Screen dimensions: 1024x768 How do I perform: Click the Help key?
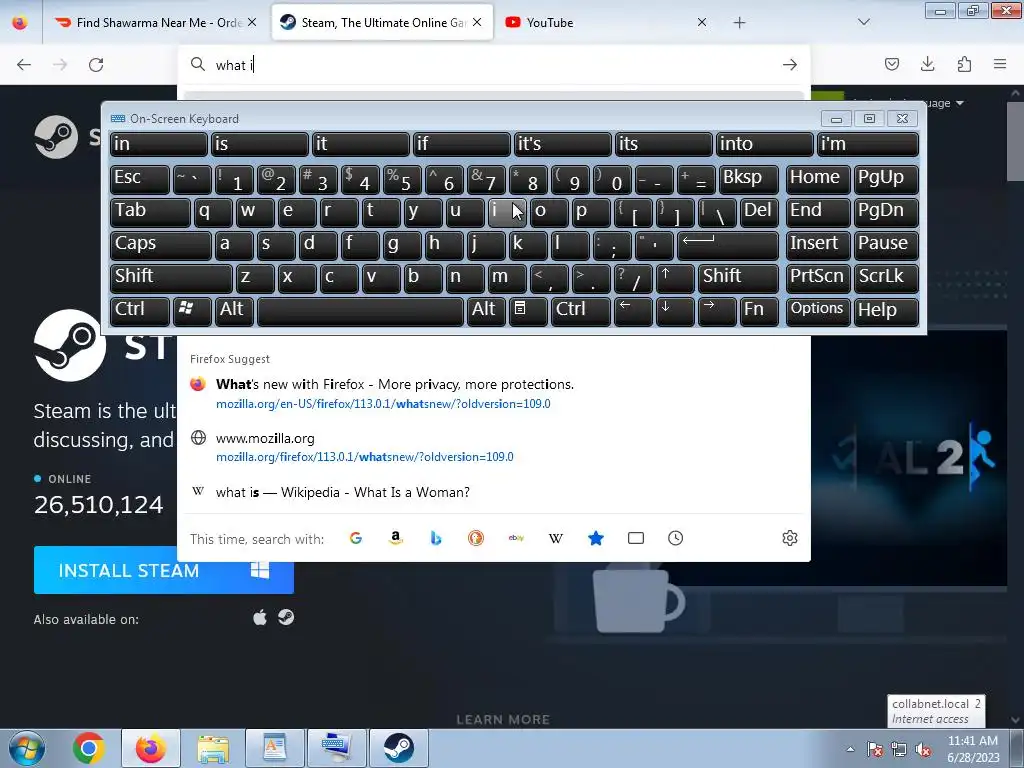click(x=886, y=311)
